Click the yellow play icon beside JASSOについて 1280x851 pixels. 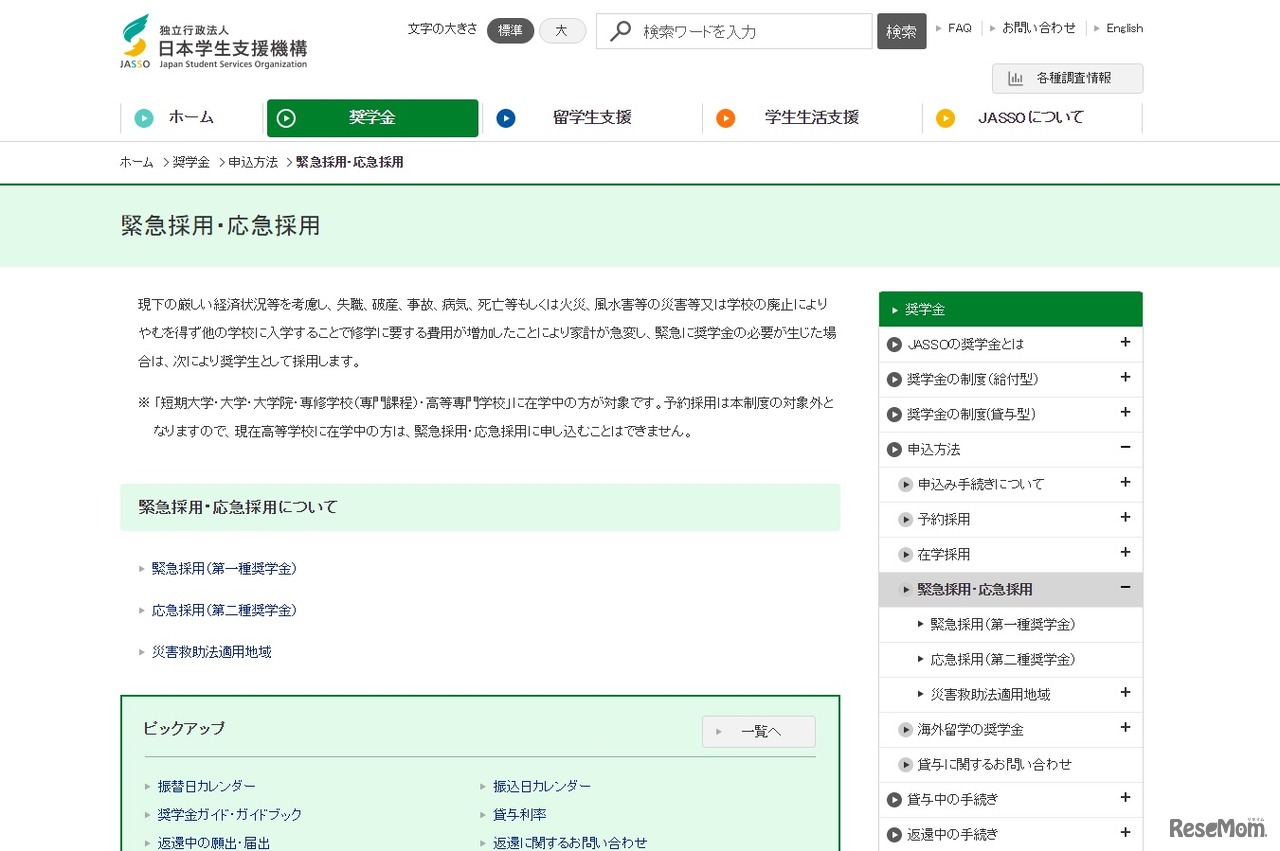[x=945, y=118]
